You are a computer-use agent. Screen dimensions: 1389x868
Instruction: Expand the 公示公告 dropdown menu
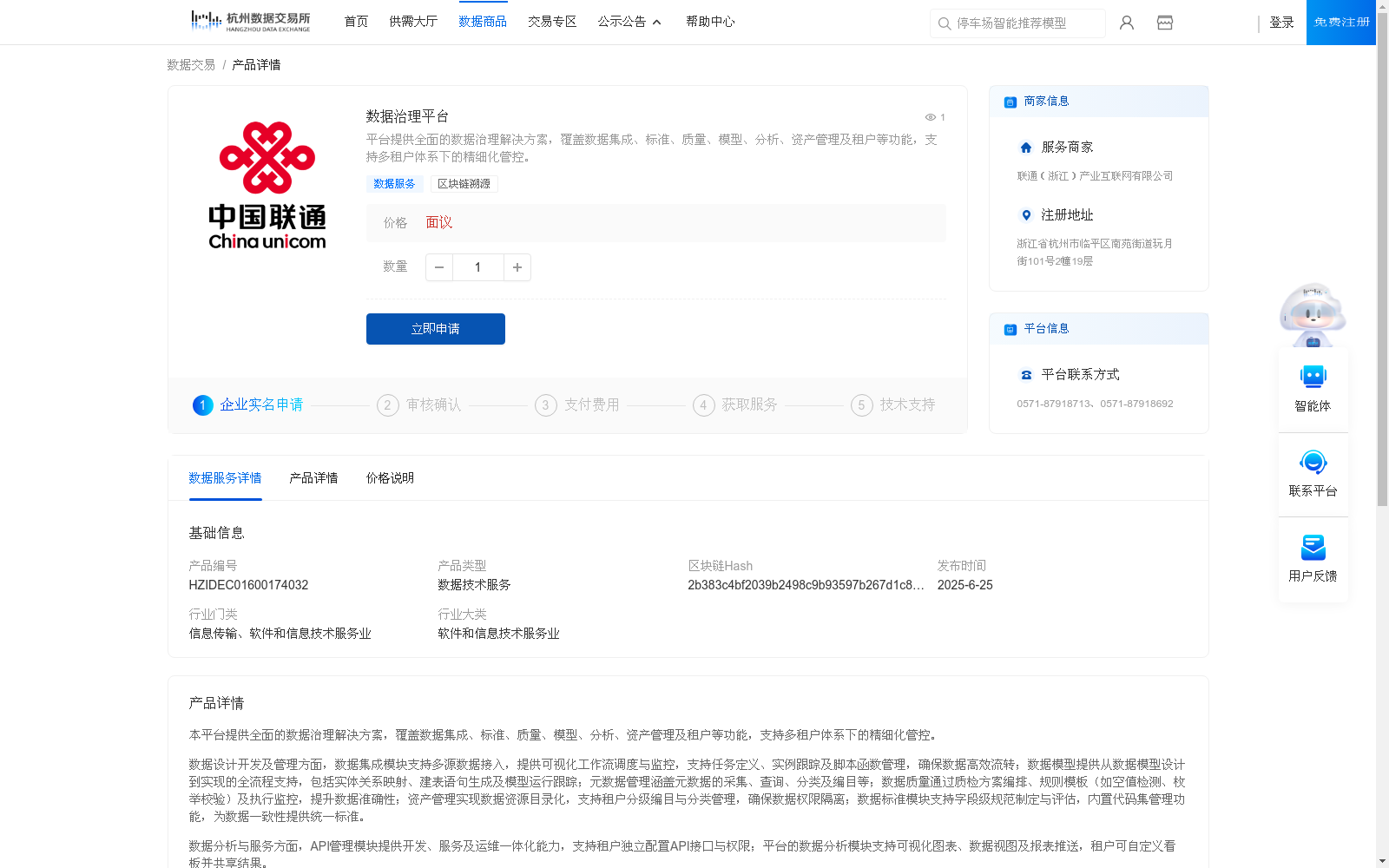pos(630,22)
